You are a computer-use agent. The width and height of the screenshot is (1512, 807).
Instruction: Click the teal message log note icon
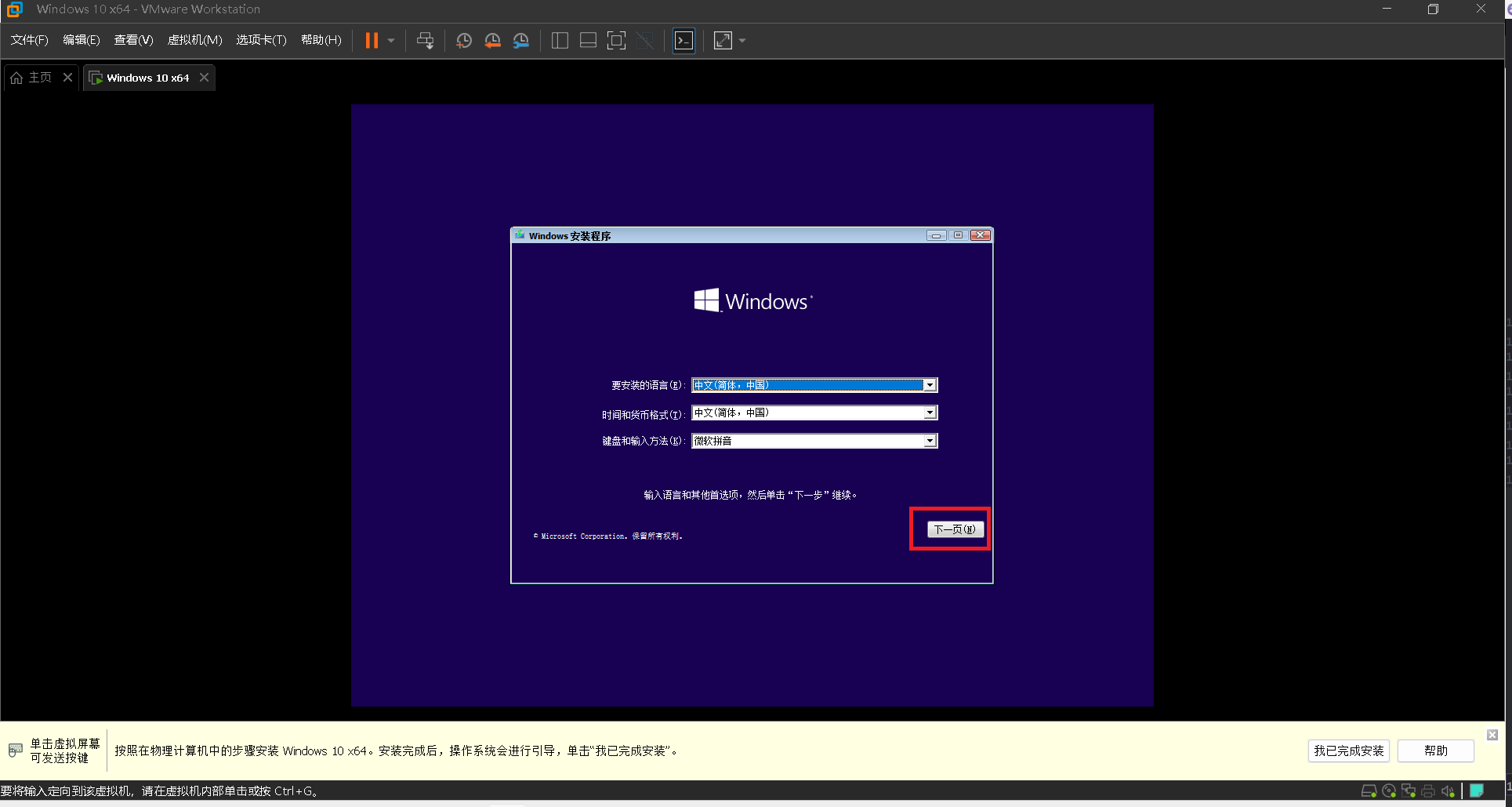[x=1477, y=791]
